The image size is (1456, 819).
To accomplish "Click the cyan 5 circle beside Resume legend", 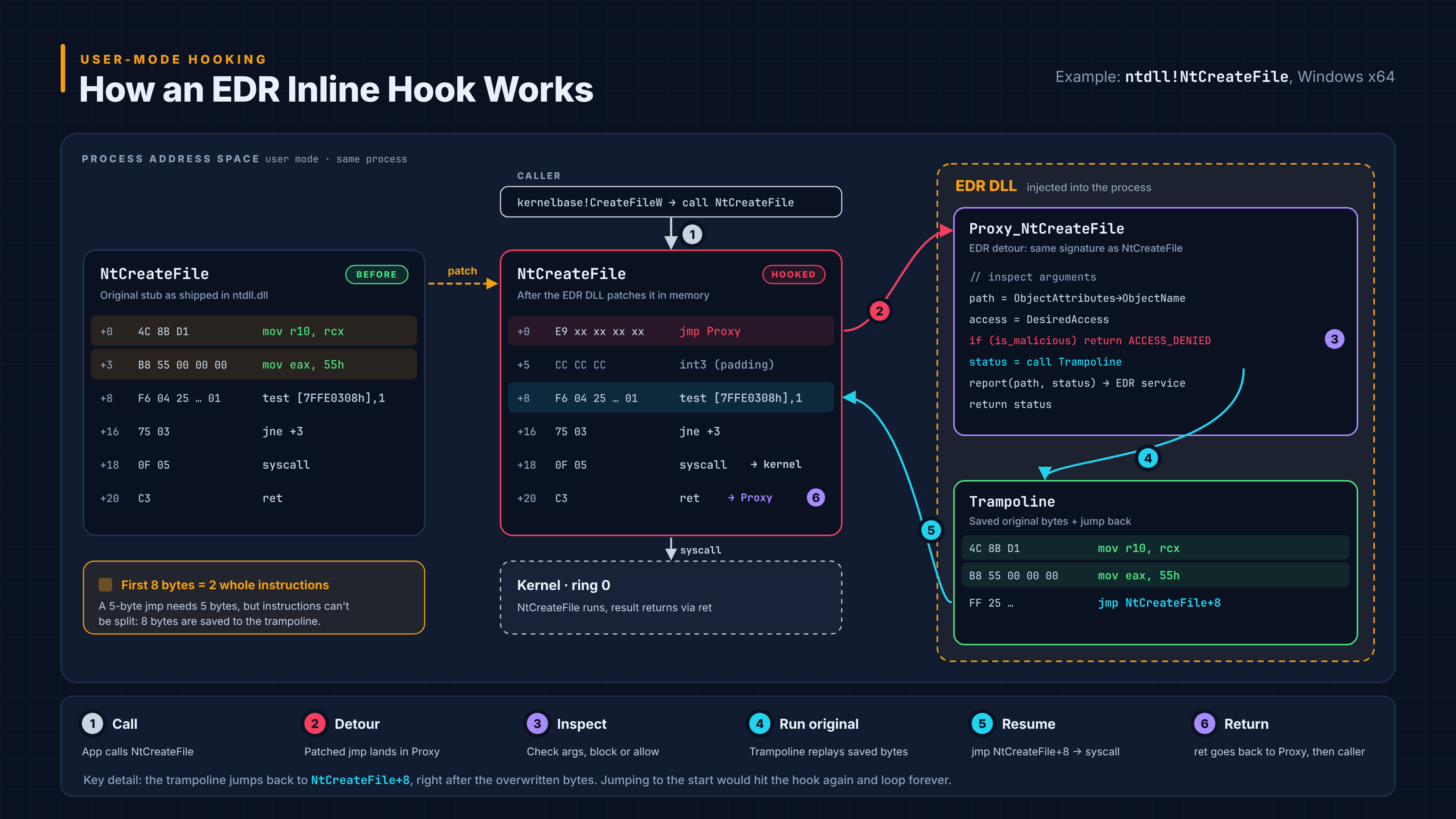I will [982, 723].
